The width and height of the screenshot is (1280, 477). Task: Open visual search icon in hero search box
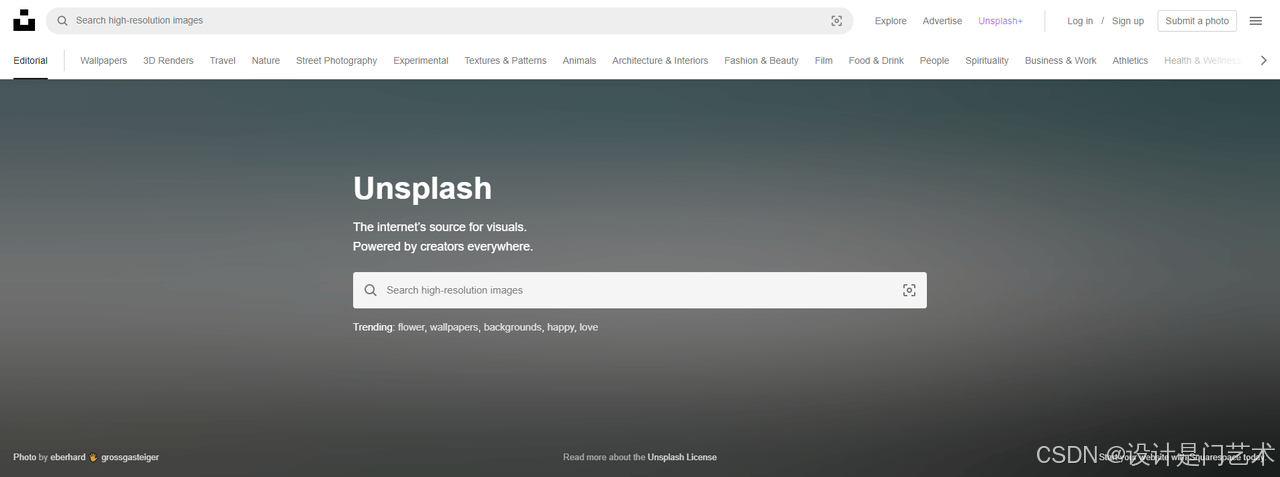click(x=909, y=290)
